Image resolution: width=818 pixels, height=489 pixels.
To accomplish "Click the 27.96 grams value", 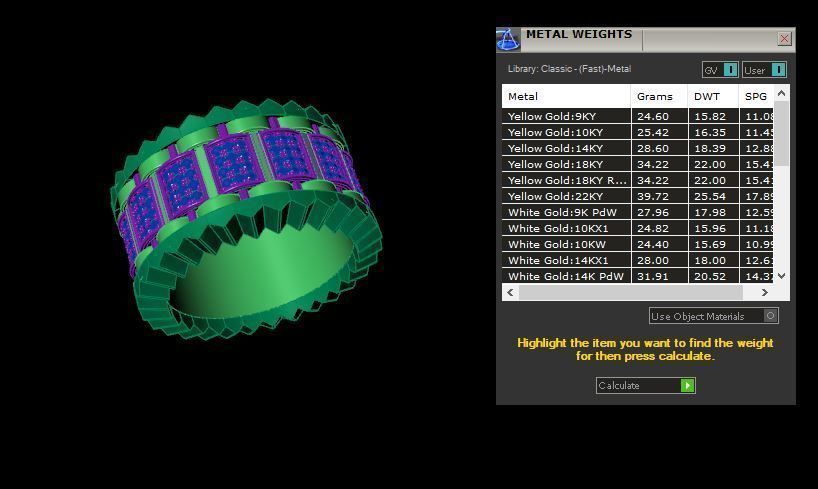I will tap(653, 212).
